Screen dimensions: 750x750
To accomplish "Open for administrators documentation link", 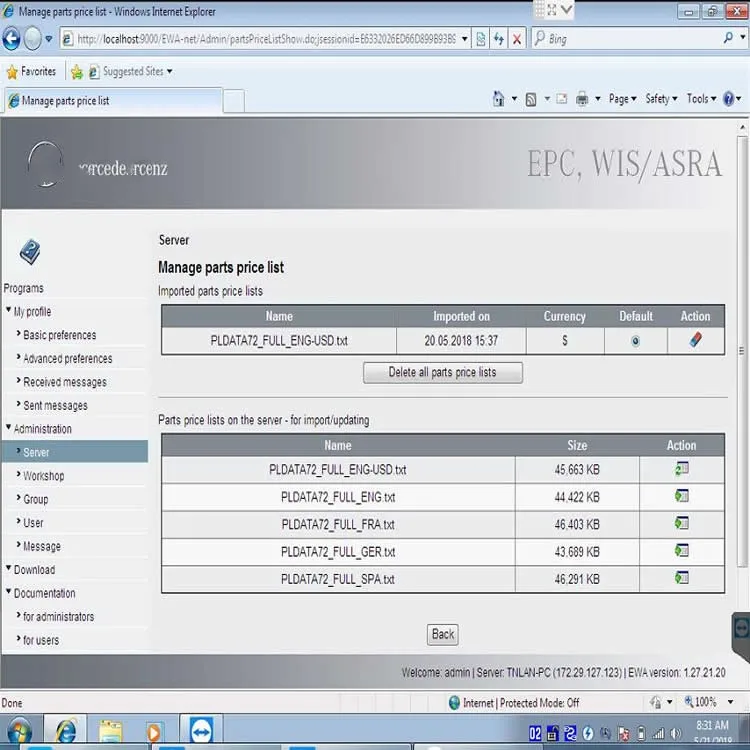I will (x=59, y=617).
